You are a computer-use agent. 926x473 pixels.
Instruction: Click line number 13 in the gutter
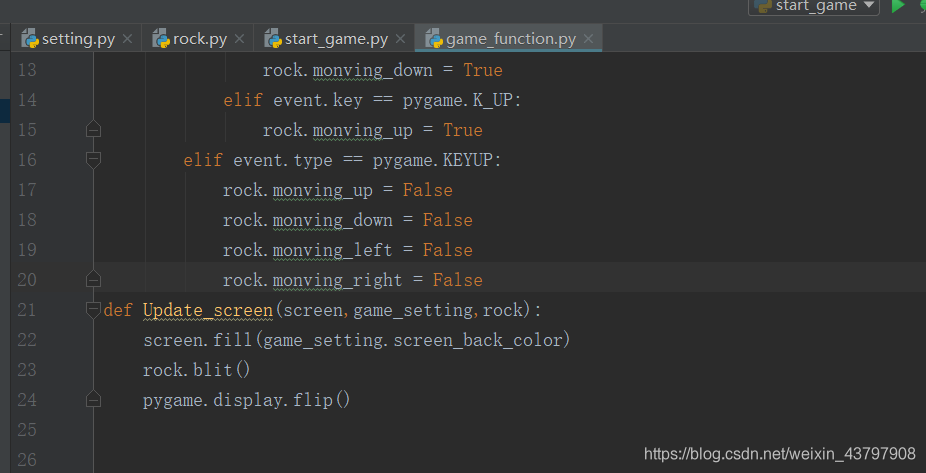click(x=27, y=70)
